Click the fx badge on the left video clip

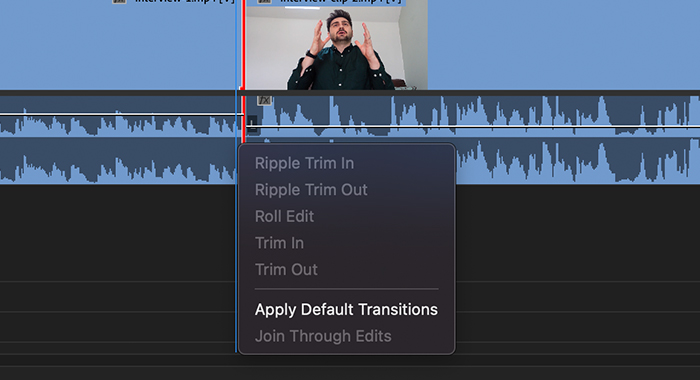pyautogui.click(x=119, y=1)
